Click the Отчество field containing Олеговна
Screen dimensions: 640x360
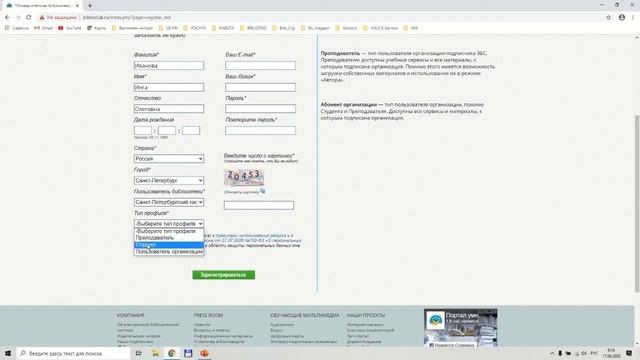pyautogui.click(x=169, y=109)
